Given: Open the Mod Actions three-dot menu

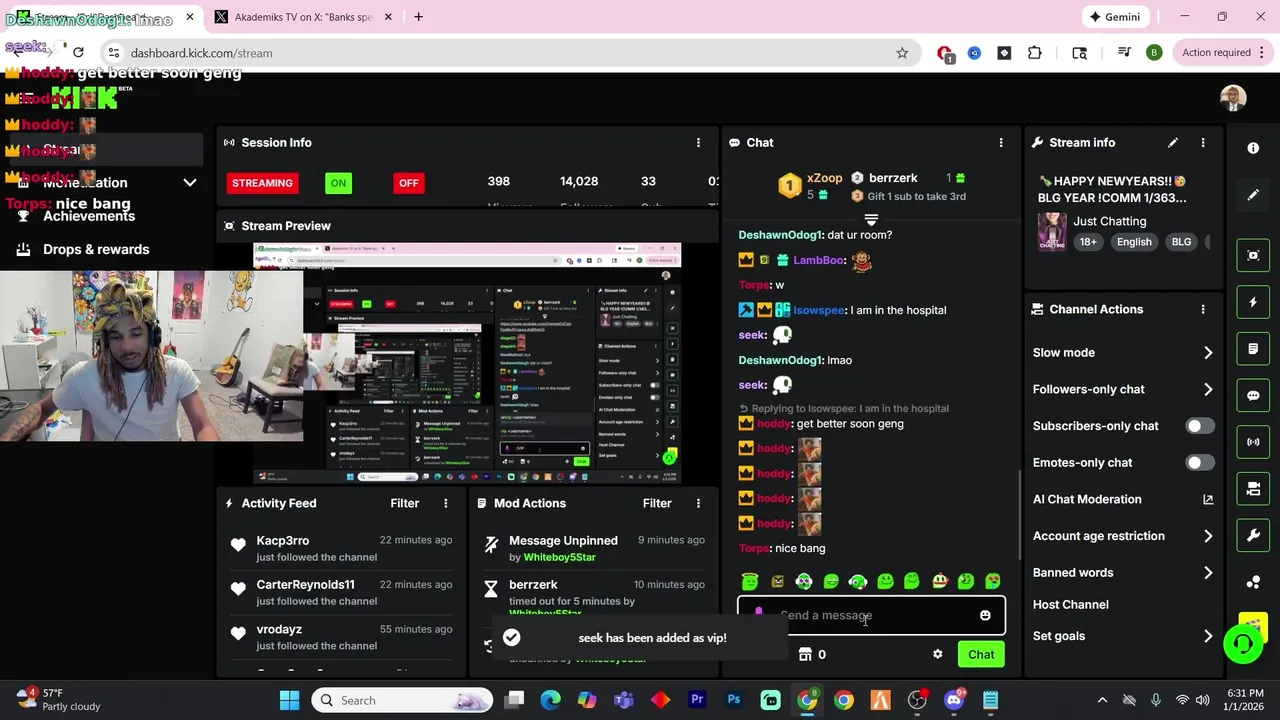Looking at the screenshot, I should pos(698,503).
